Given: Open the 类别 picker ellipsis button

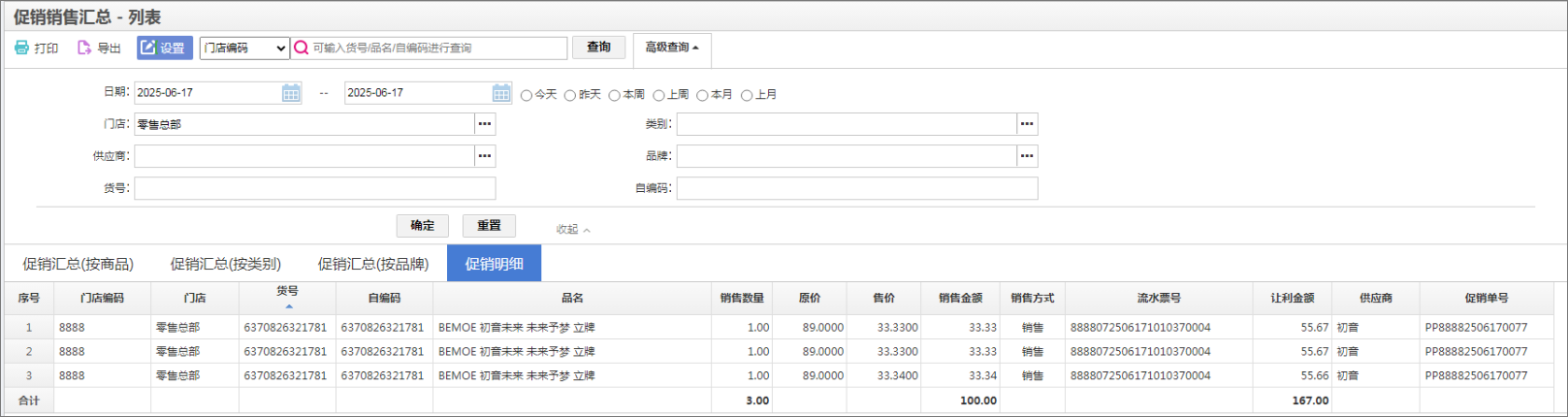Looking at the screenshot, I should 1027,124.
